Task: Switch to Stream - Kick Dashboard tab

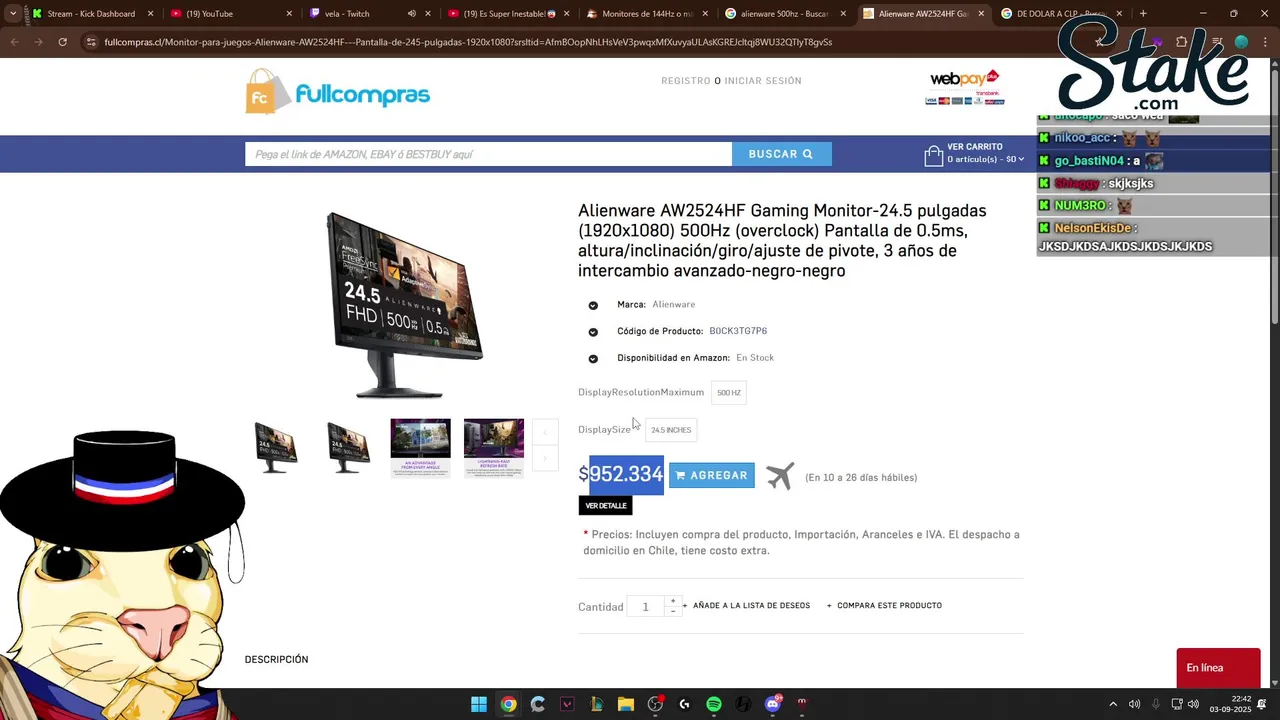Action: click(x=90, y=14)
